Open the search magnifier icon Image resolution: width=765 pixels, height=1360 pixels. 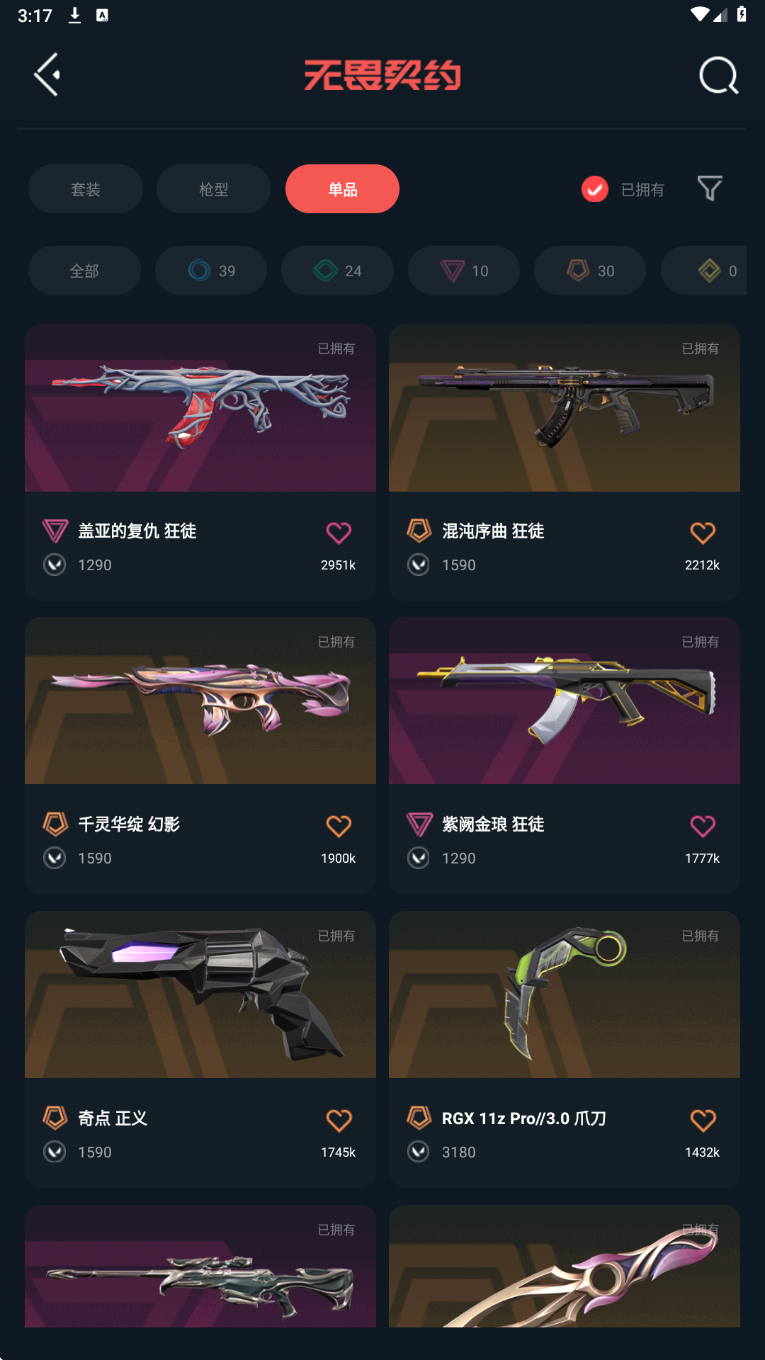718,75
